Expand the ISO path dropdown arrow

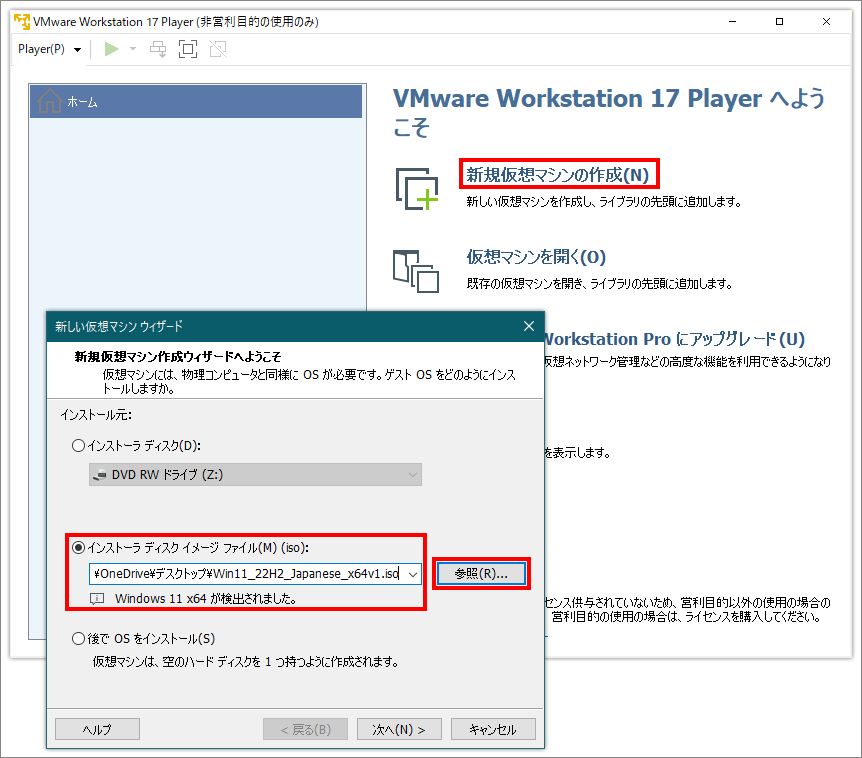point(413,574)
